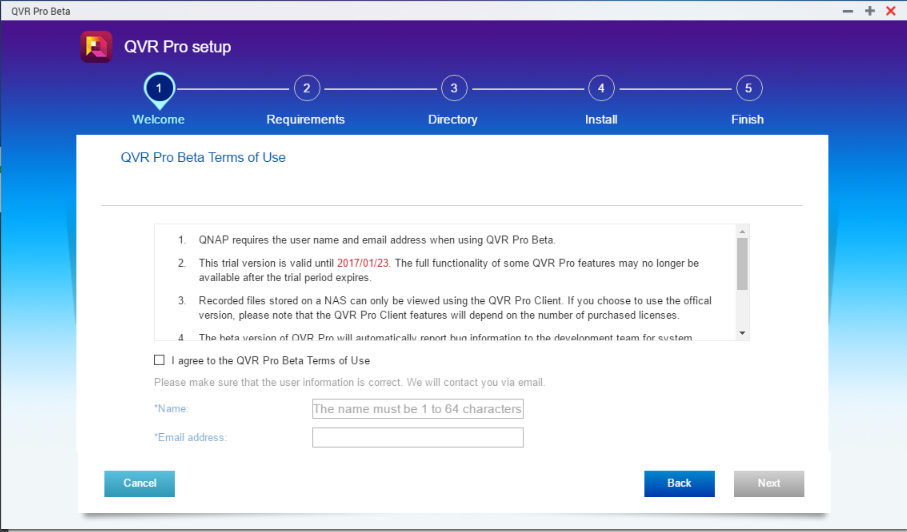This screenshot has width=907, height=532.
Task: Click the 'Please make sure' info note
Action: [x=349, y=382]
